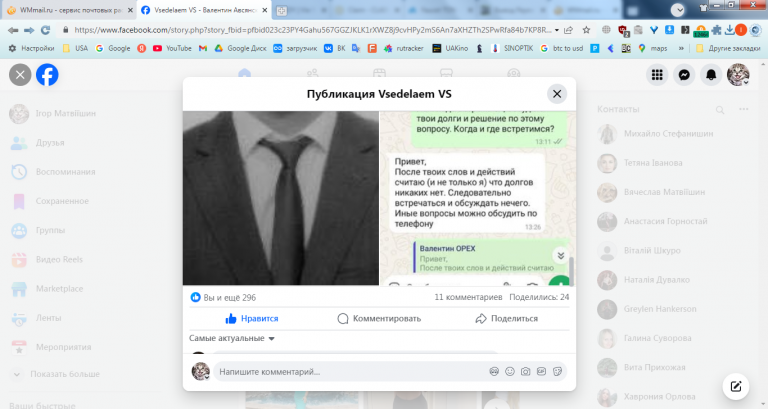Click the new message compose button
The image size is (768, 409).
pyautogui.click(x=736, y=386)
